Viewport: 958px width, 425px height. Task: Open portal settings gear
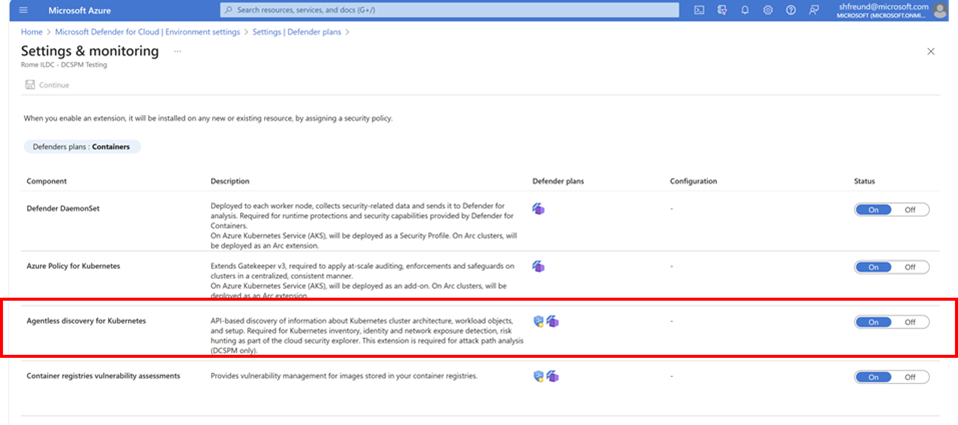[x=768, y=10]
